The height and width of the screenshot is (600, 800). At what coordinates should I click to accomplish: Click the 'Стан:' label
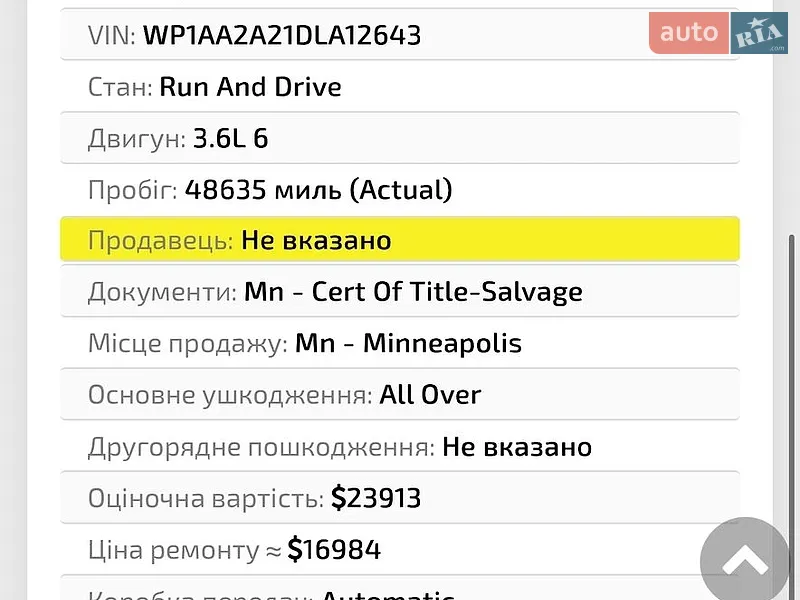[x=120, y=87]
